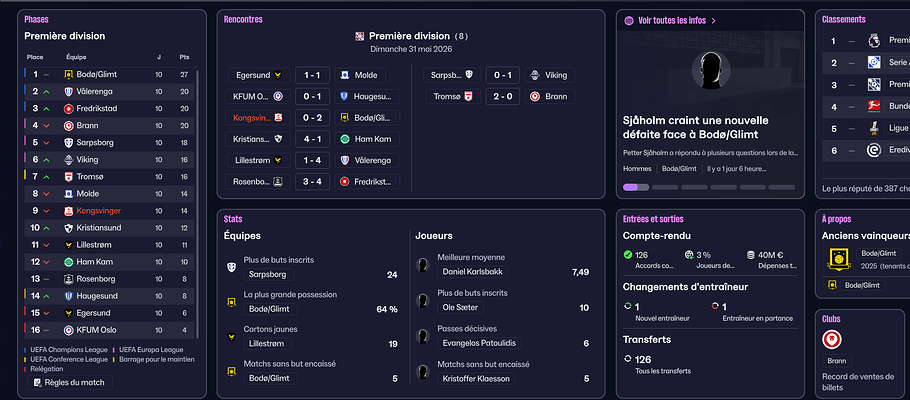This screenshot has height=400, width=910.
Task: Open the Stats panel header
Action: coord(233,218)
